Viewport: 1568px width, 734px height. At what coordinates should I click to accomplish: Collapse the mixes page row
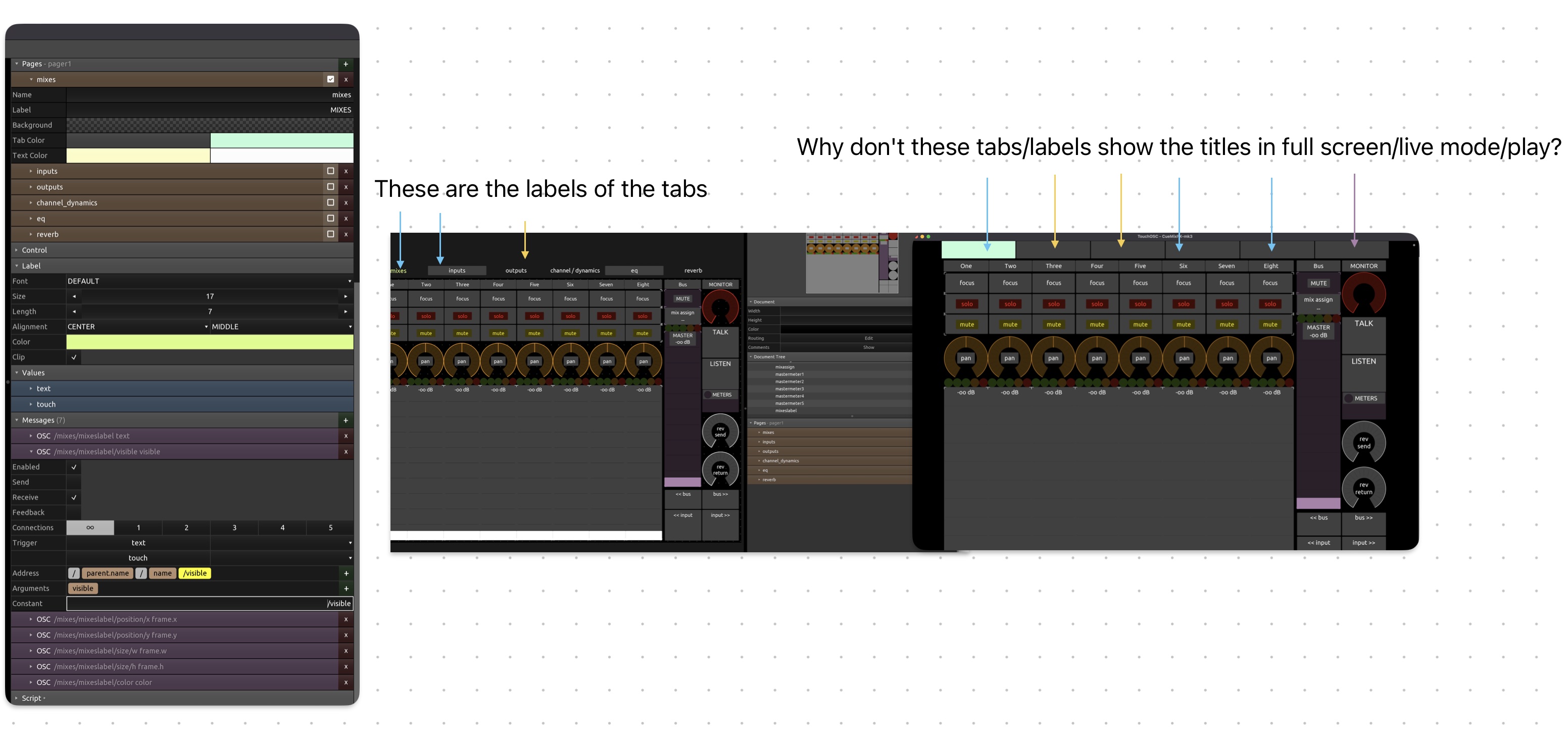[x=31, y=80]
